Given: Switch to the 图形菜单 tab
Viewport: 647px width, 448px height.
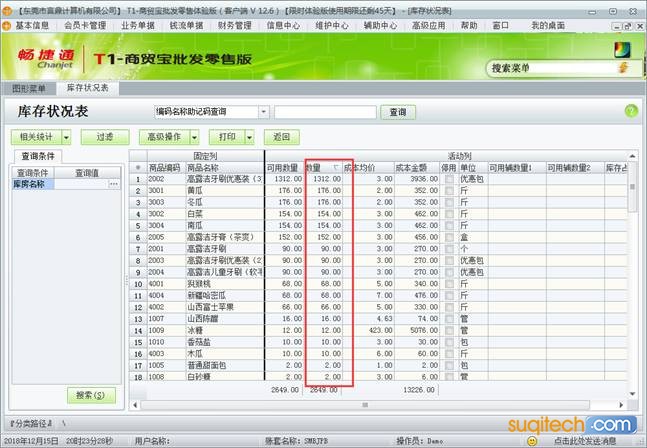Looking at the screenshot, I should (28, 88).
